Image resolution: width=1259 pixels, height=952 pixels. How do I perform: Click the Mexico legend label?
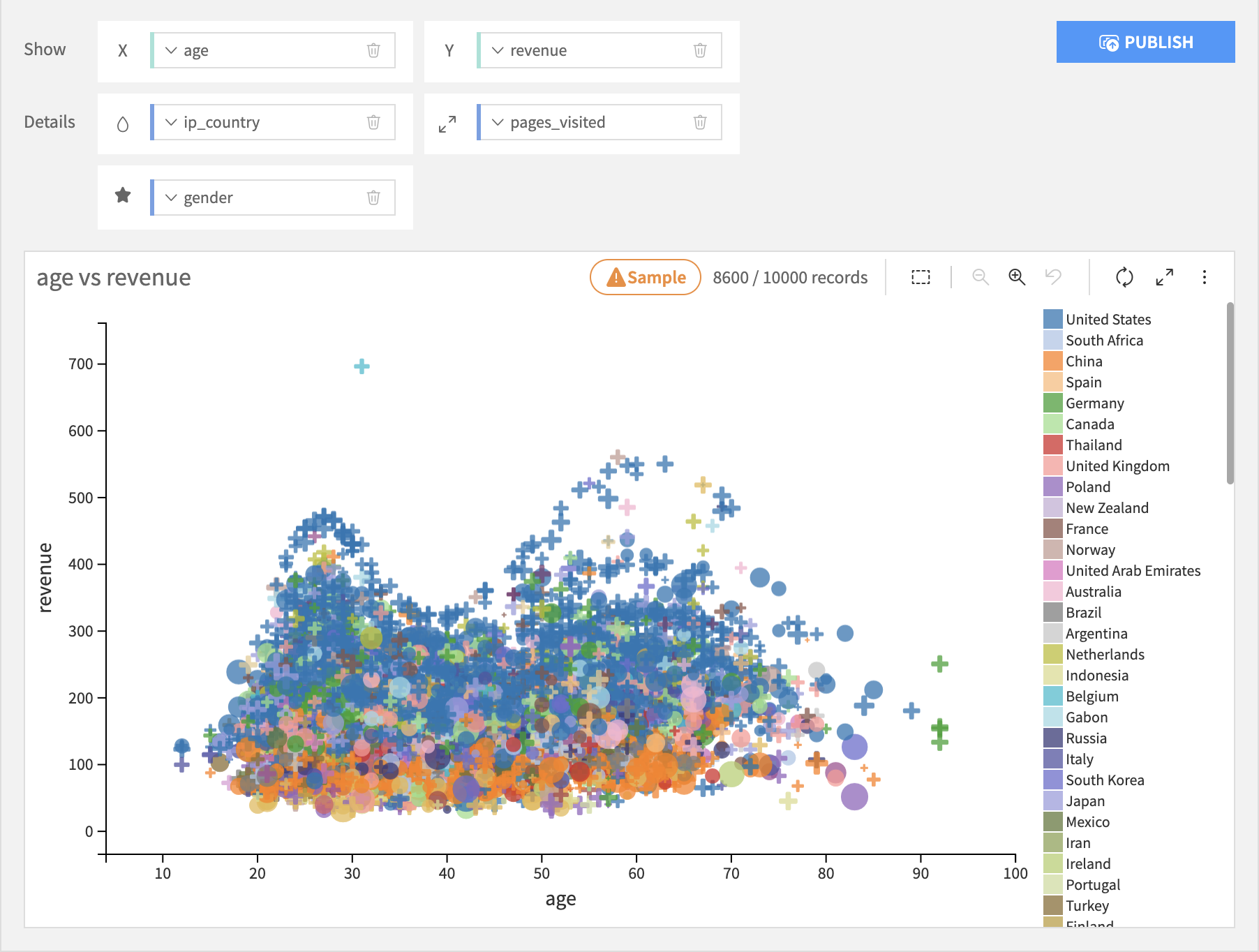point(1087,821)
